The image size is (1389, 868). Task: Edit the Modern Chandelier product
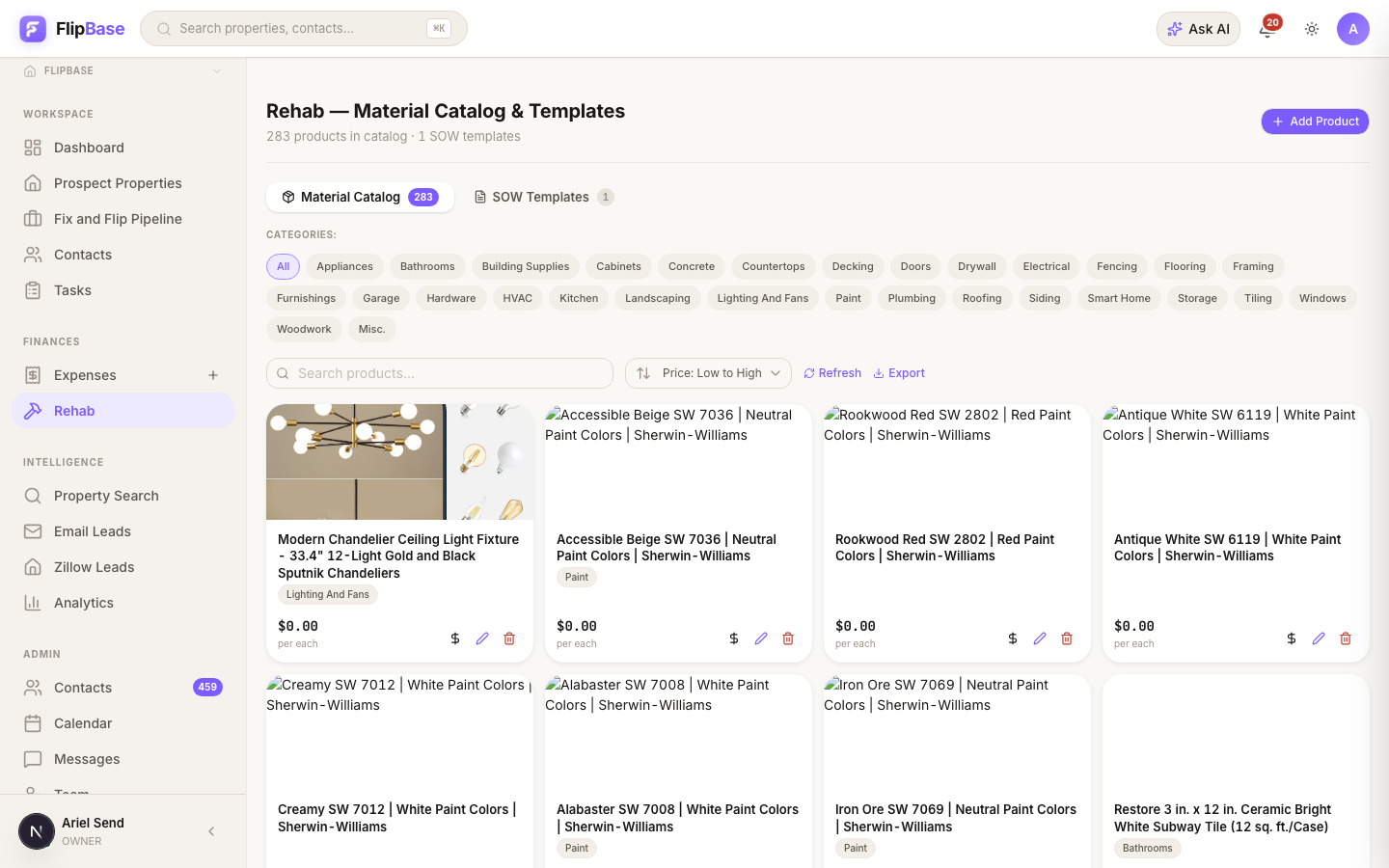tap(482, 638)
